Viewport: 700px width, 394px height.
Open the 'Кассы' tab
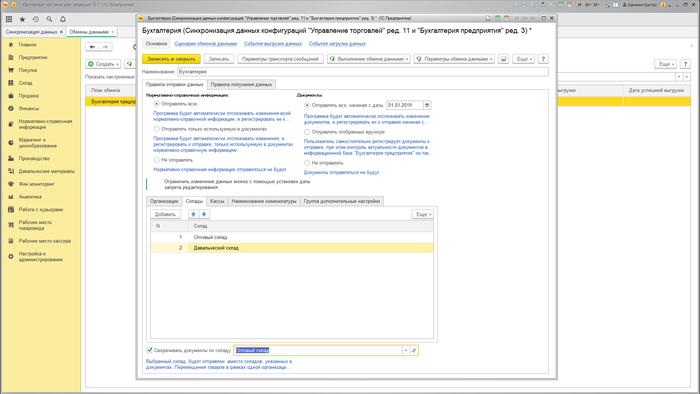[217, 201]
